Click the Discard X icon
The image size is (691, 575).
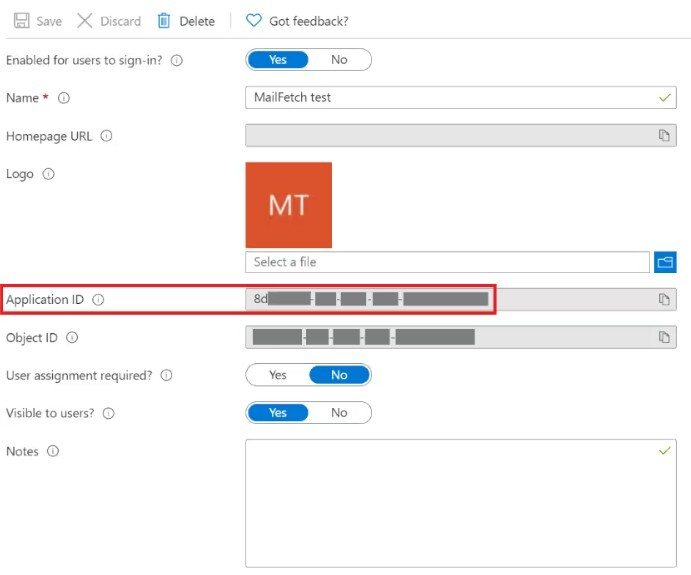click(x=85, y=21)
